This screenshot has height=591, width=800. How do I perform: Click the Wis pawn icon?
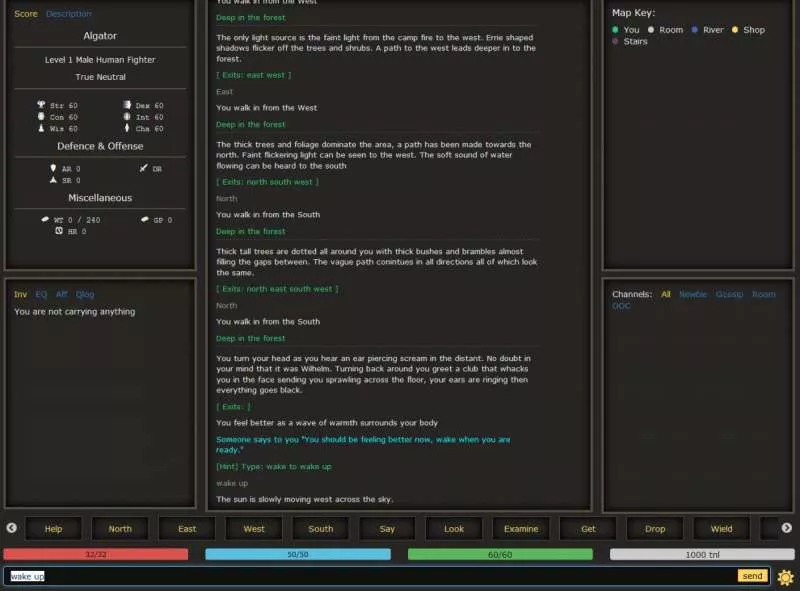coord(41,129)
